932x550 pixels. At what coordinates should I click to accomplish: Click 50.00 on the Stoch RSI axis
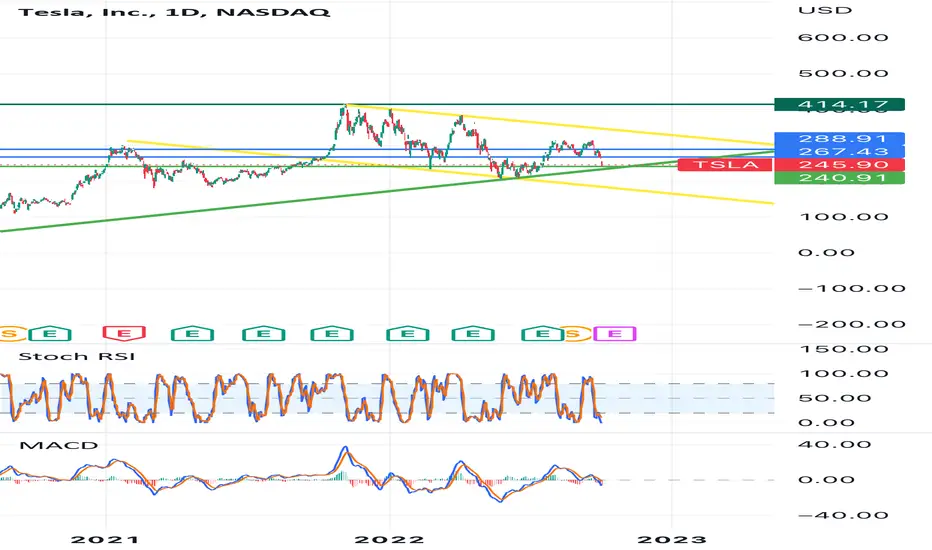pyautogui.click(x=835, y=398)
